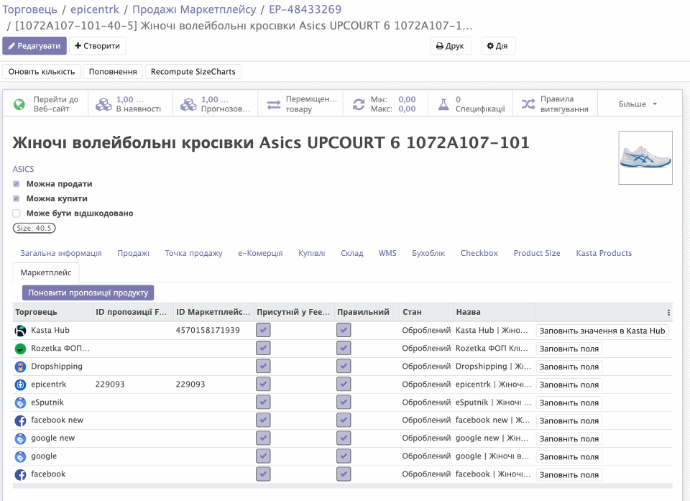Toggle feed presence checkbox for epicentrk
Viewport: 690px width, 501px height.
pos(263,384)
